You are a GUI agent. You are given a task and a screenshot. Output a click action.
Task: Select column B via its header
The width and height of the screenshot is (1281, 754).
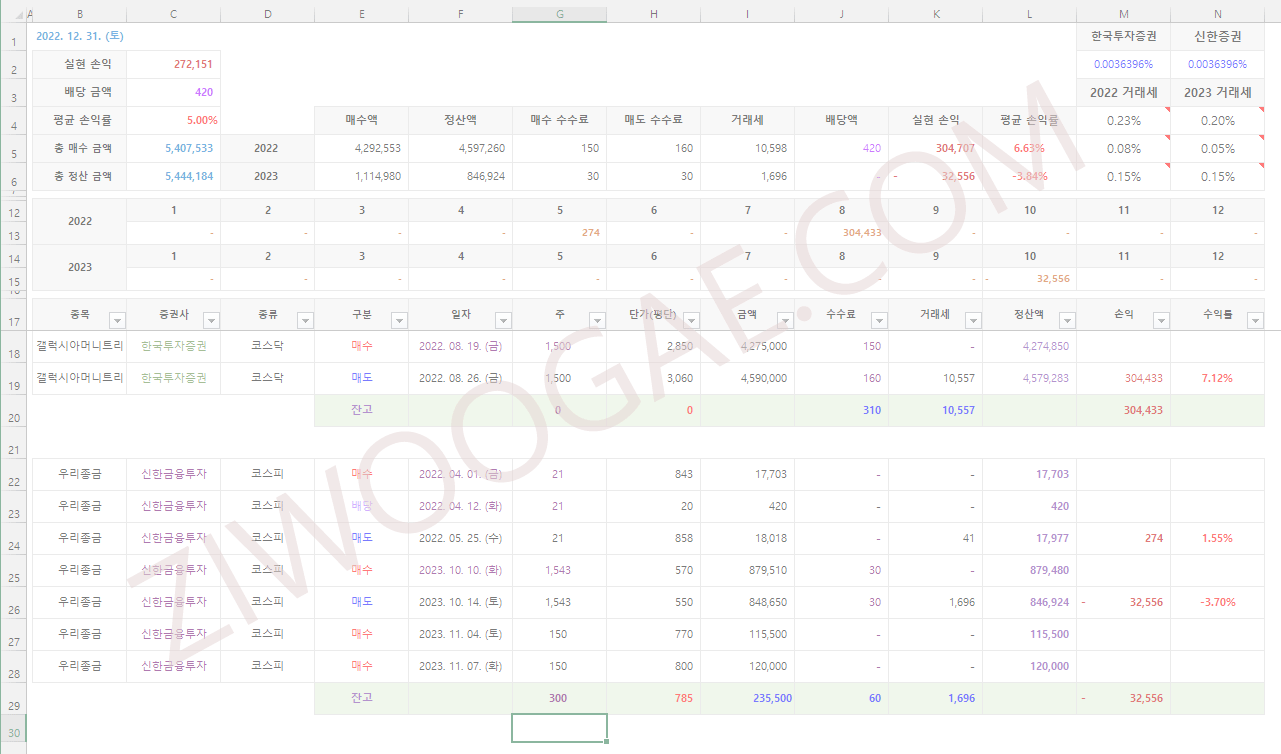tap(80, 15)
